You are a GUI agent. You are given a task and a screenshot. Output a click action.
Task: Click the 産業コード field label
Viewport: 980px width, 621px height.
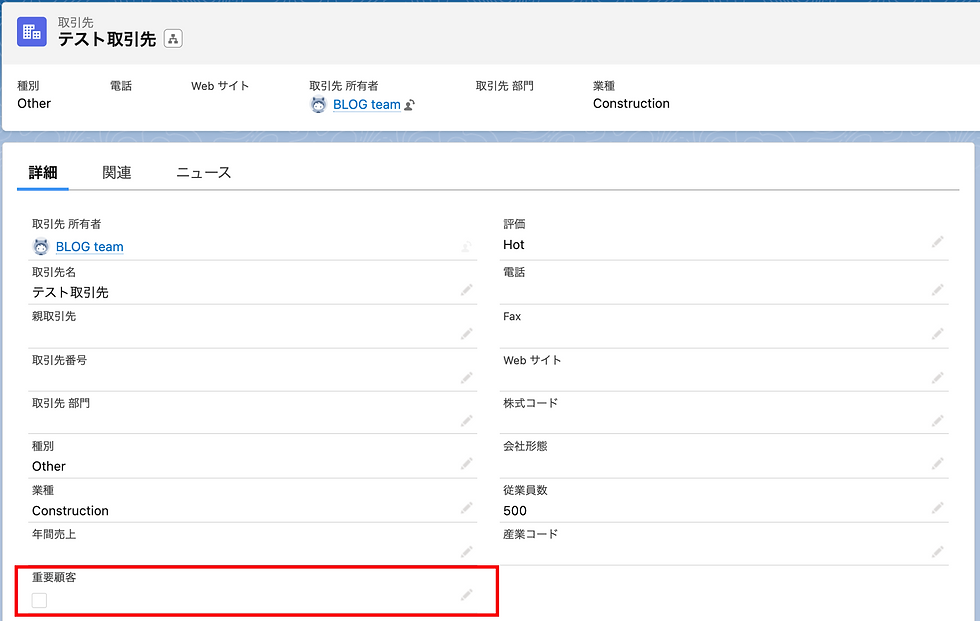tap(531, 534)
